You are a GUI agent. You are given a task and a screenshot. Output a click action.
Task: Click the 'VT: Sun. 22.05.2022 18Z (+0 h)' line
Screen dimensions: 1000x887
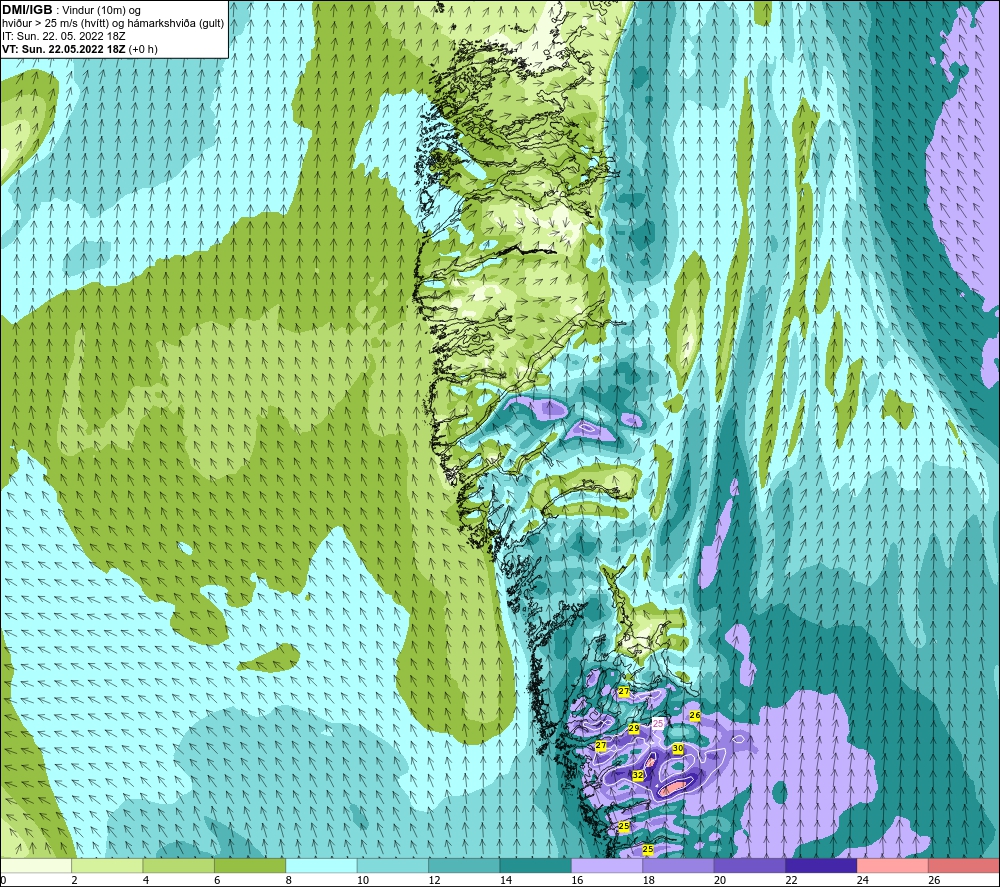(x=80, y=49)
